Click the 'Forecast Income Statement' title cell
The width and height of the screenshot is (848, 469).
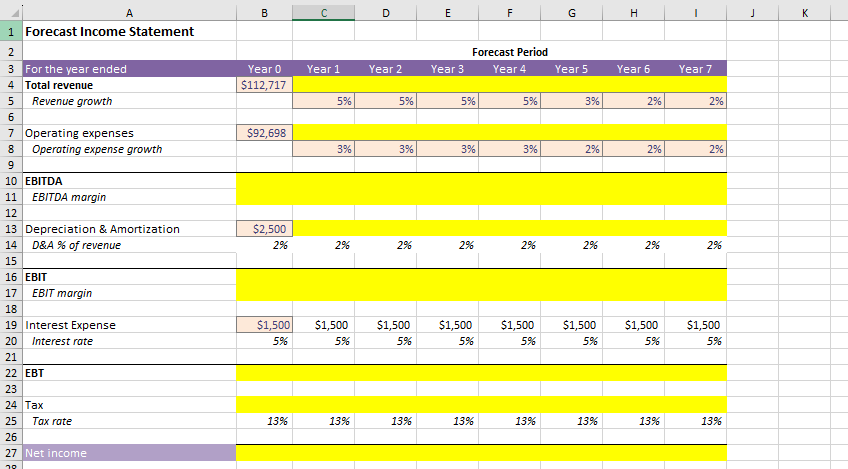129,31
